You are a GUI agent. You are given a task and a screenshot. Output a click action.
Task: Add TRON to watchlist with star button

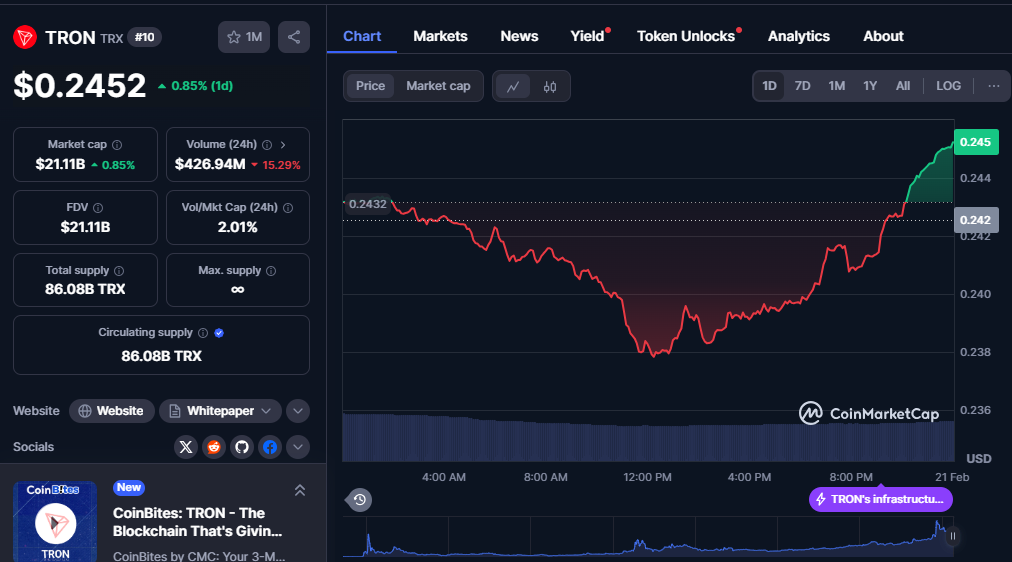244,37
